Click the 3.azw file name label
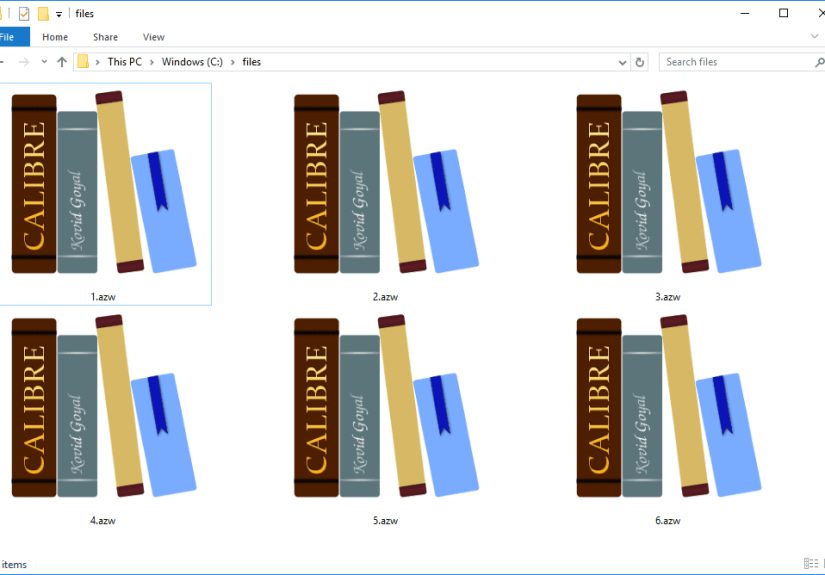825x575 pixels. tap(668, 297)
